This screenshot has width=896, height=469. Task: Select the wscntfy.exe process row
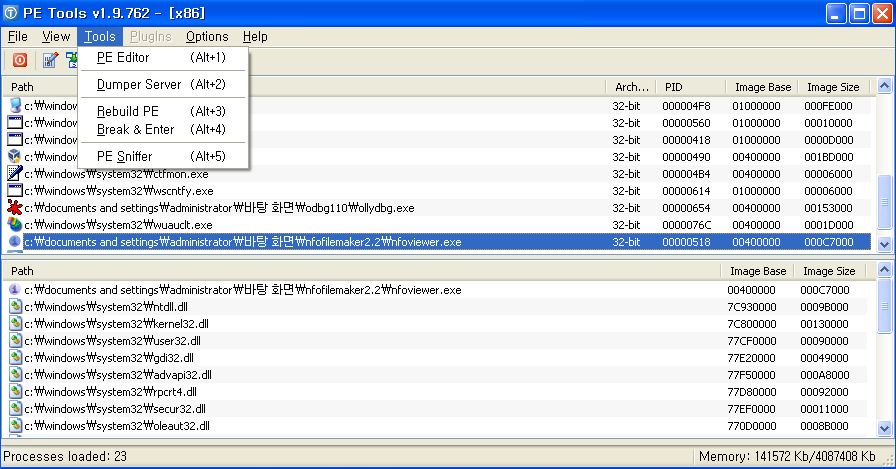(438, 191)
